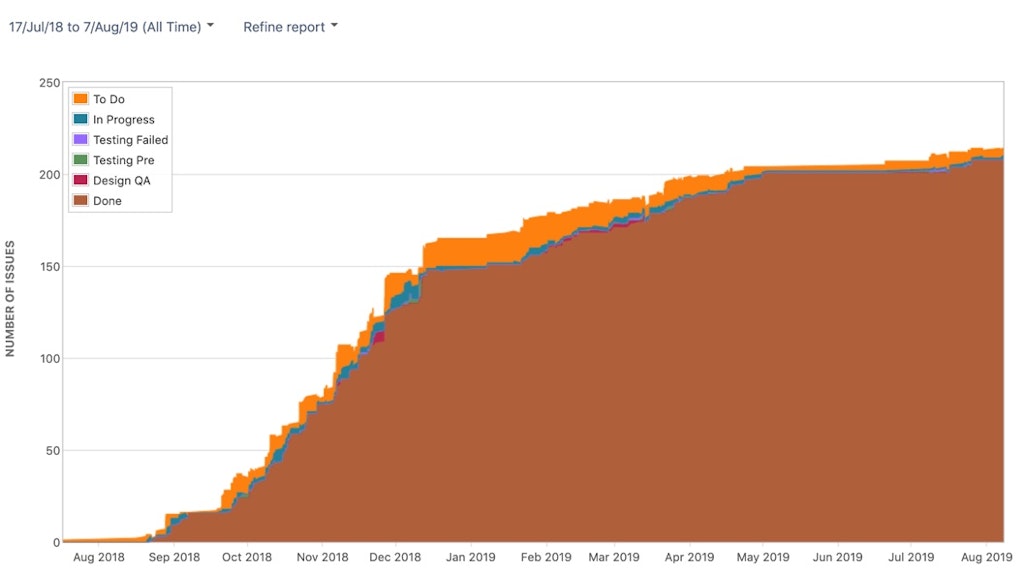
Task: Select the Done legend label
Action: pos(107,200)
